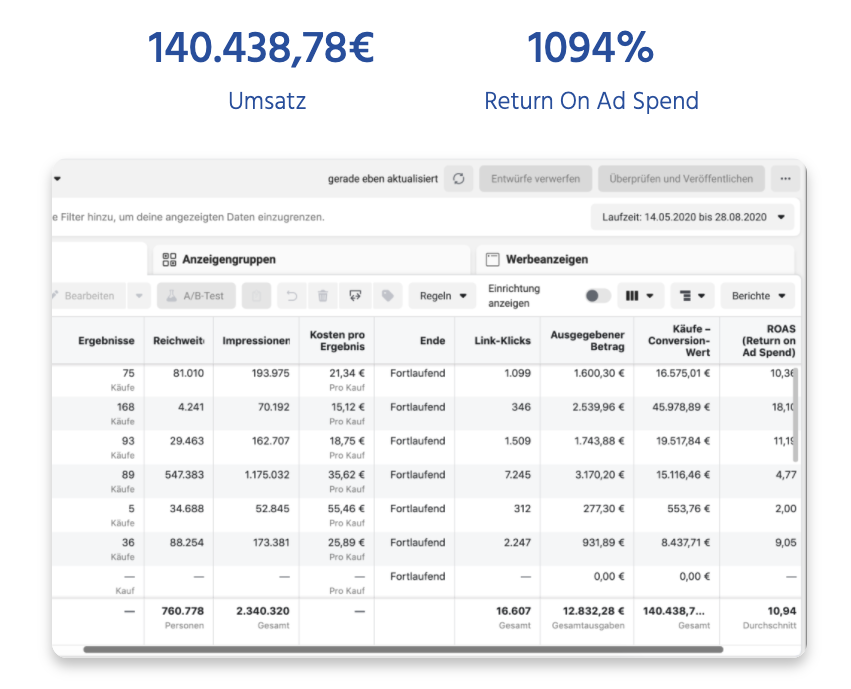Click the duplicate item icon
851x689 pixels.
[x=257, y=296]
